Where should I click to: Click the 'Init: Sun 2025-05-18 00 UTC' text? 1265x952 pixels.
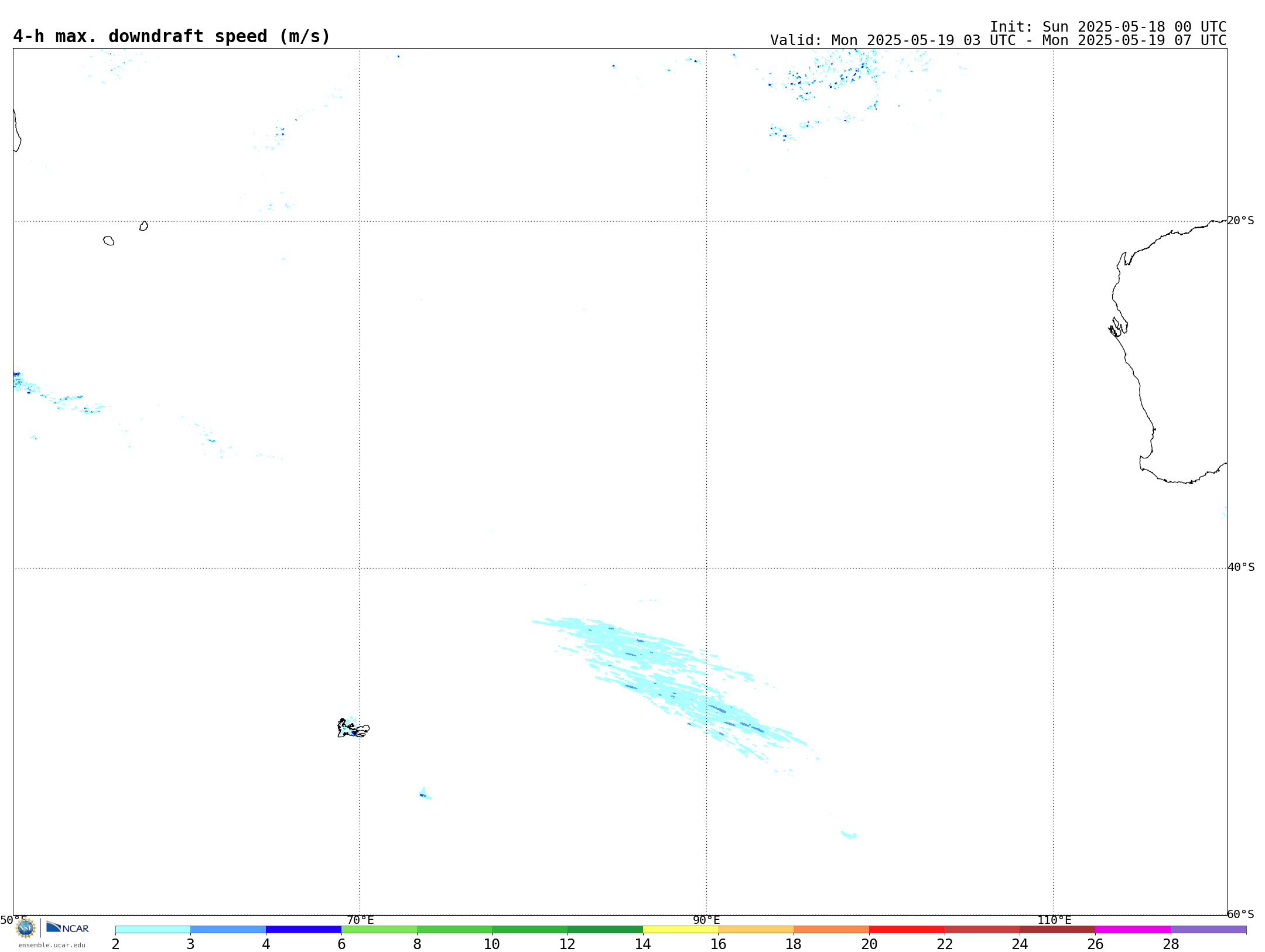click(1108, 27)
